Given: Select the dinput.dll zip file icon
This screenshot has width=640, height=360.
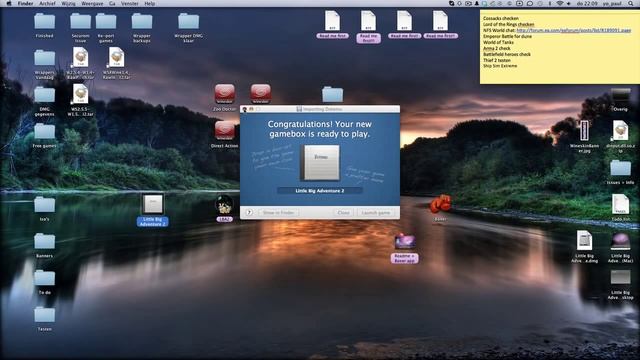Looking at the screenshot, I should click(x=620, y=131).
